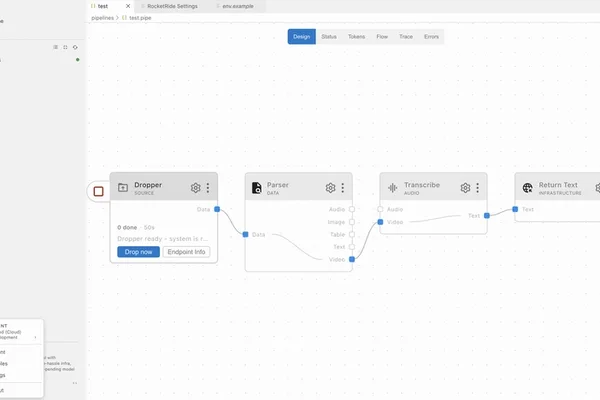Switch to the Status view tab
600x400 pixels.
coord(329,37)
